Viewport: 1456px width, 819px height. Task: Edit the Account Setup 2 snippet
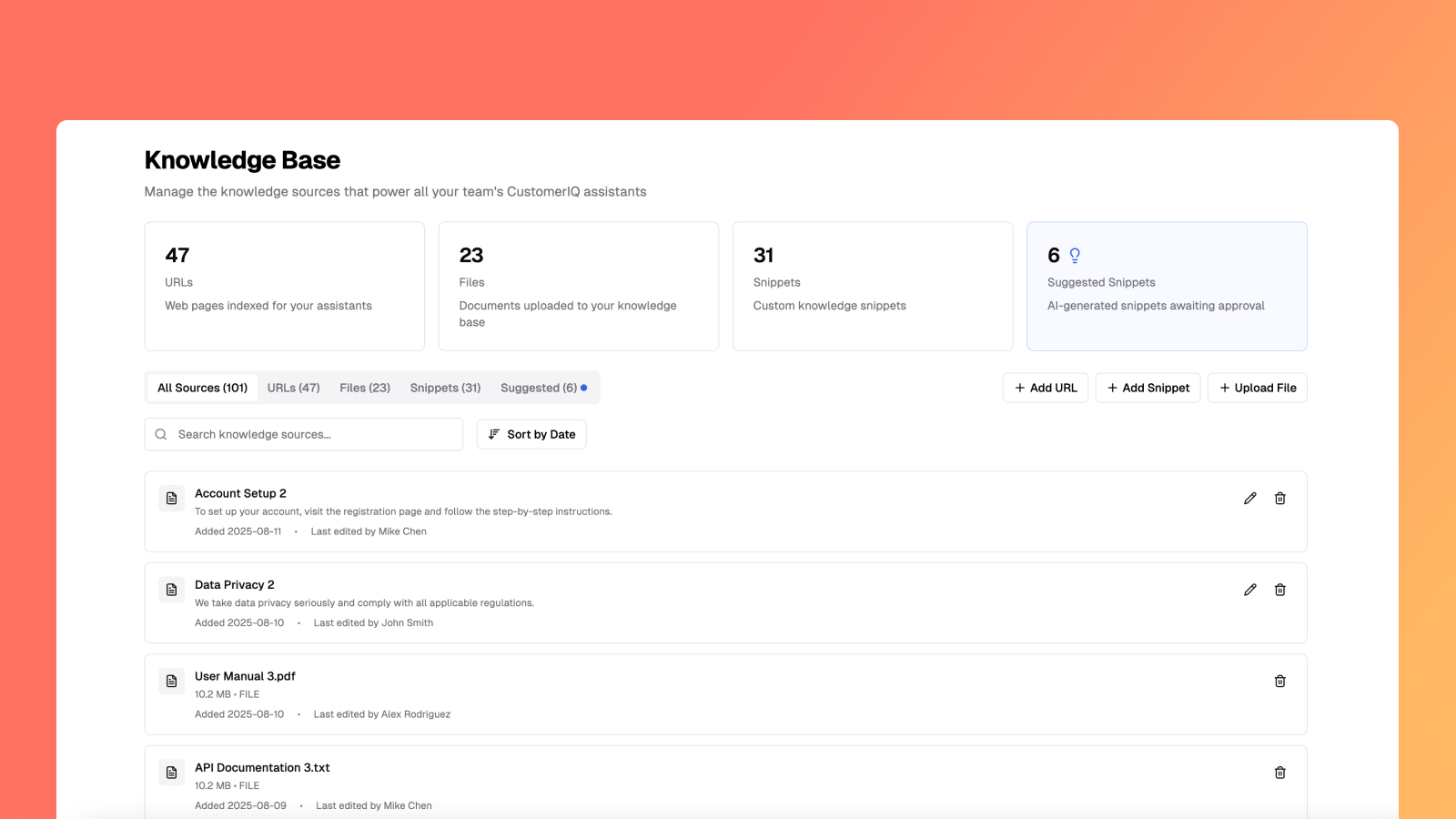1250,499
